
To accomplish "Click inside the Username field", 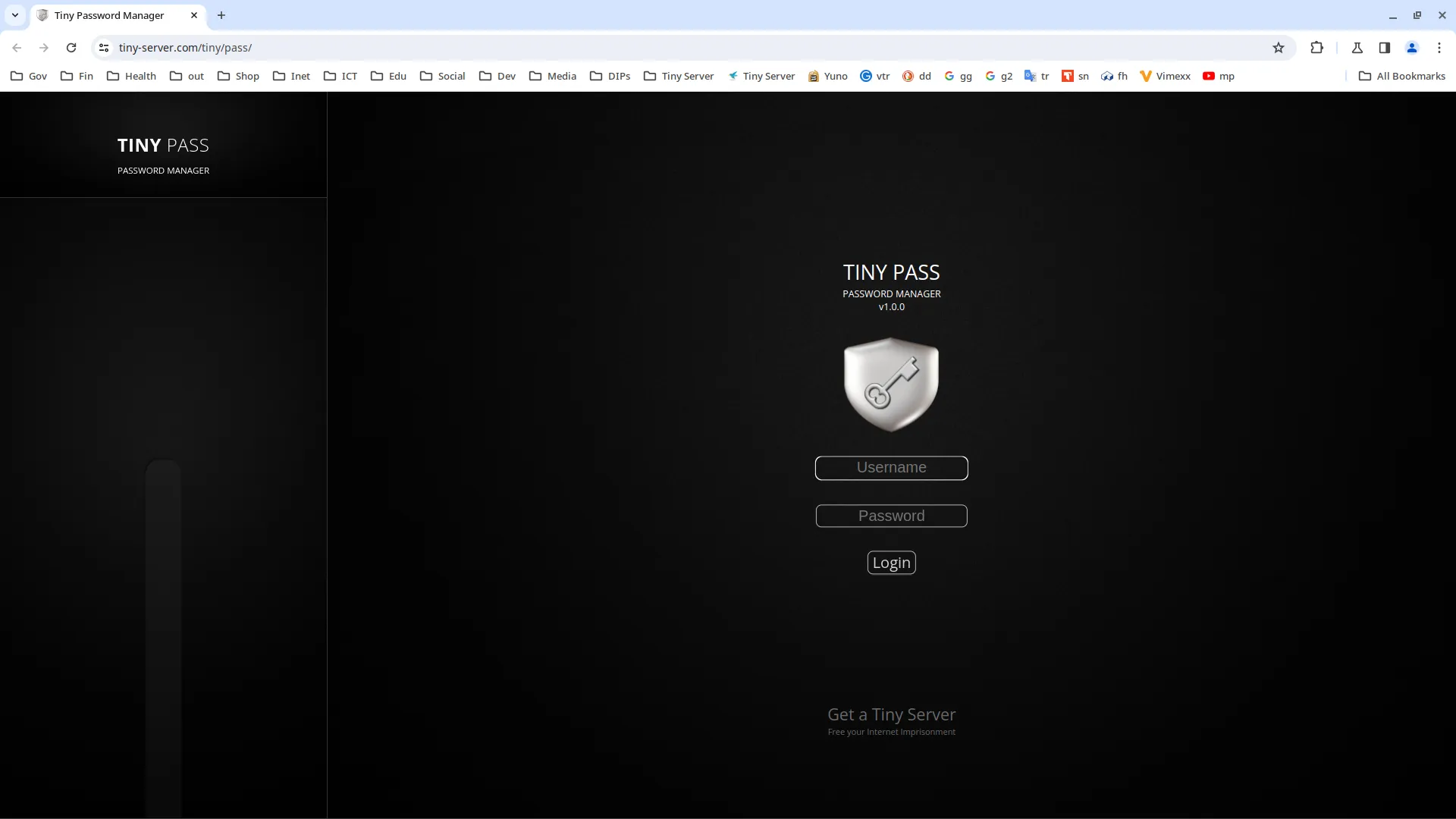I will point(891,468).
